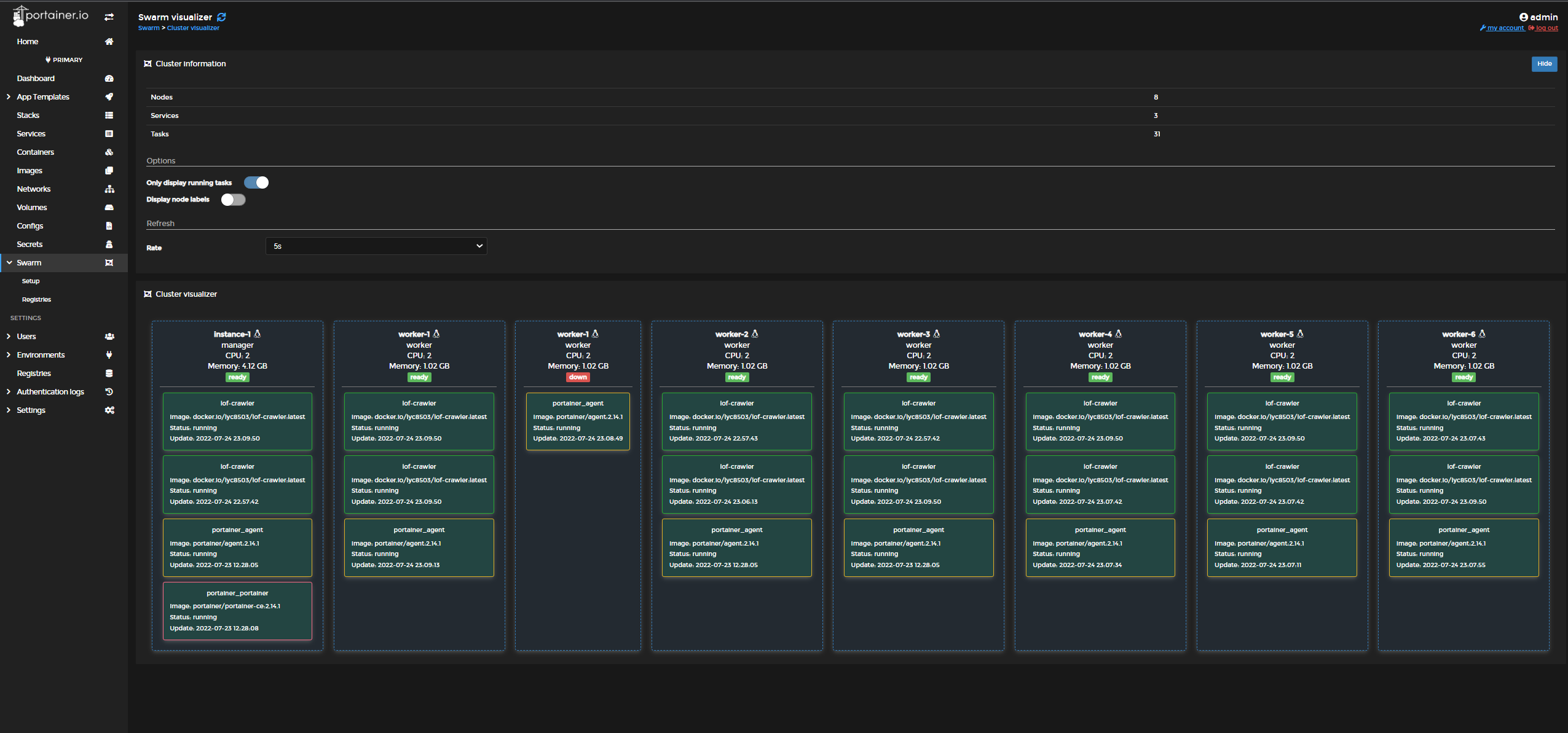
Task: Click the Swarm cluster icon in sidebar
Action: click(109, 263)
